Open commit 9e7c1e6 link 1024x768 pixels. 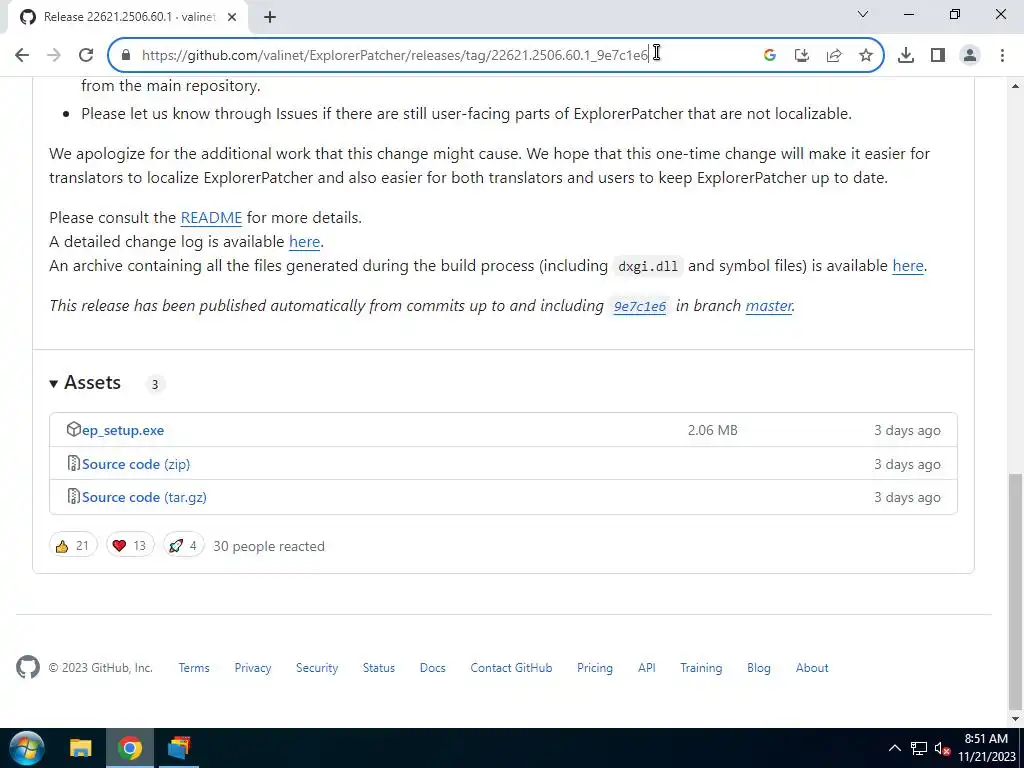tap(640, 306)
